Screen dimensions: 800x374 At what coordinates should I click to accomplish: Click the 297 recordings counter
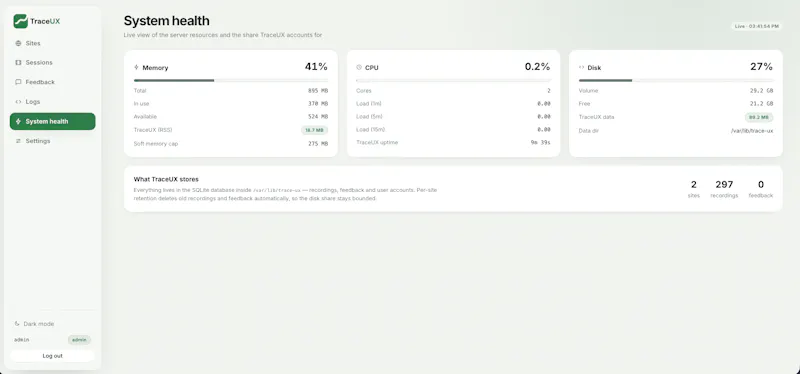pyautogui.click(x=724, y=189)
